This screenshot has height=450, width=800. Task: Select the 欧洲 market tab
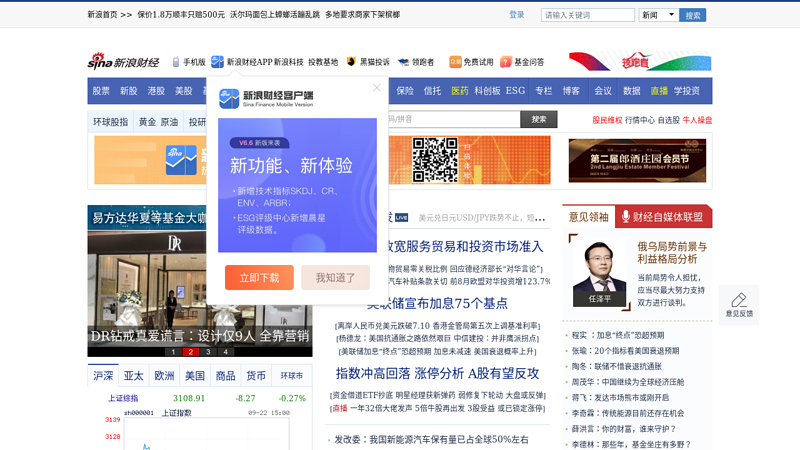(164, 376)
